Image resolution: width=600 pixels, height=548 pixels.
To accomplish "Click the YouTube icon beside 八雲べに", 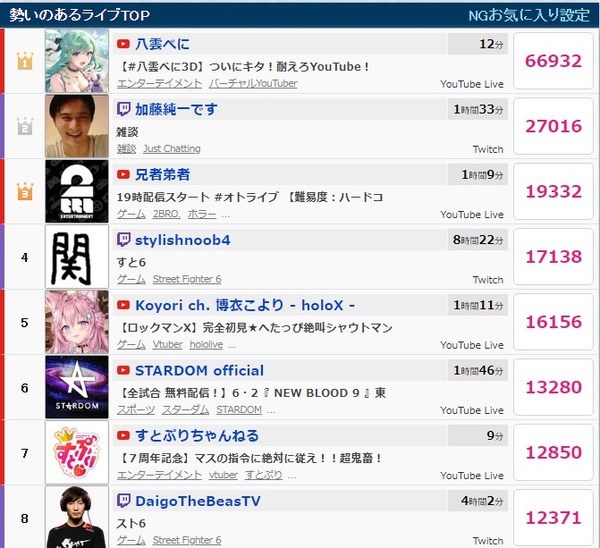I will pos(123,44).
